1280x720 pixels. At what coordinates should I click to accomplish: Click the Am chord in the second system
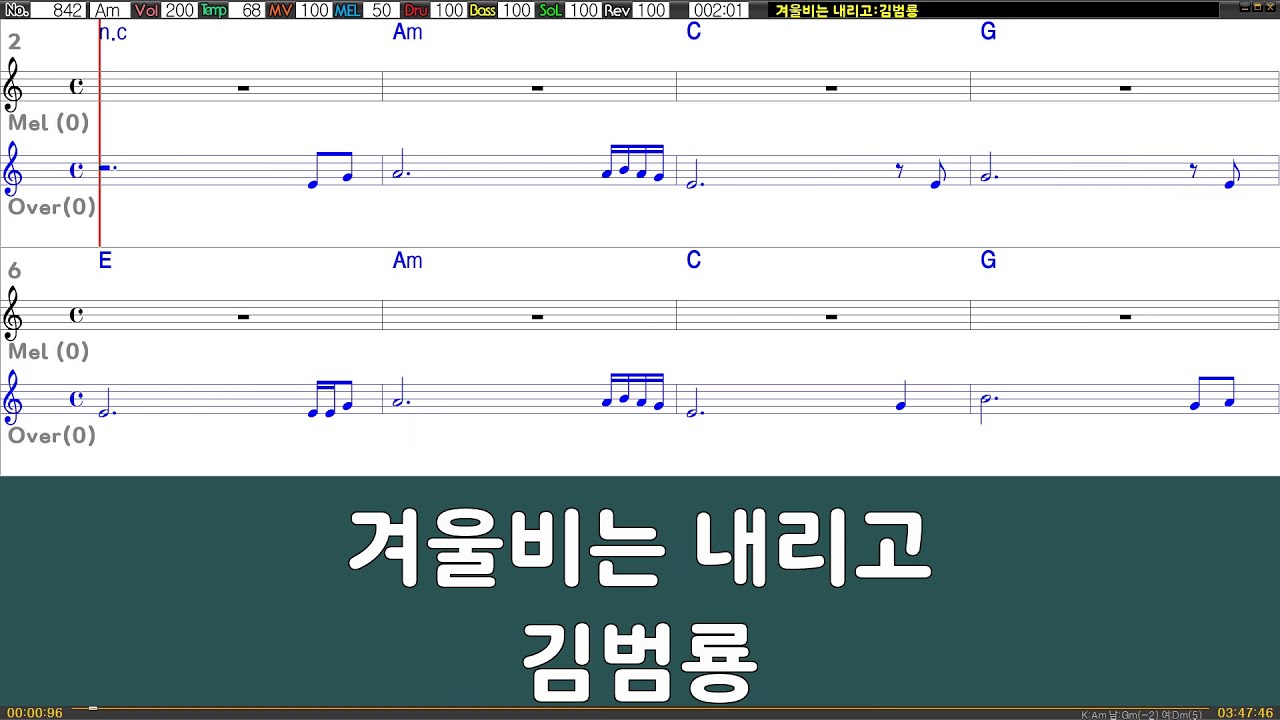click(407, 261)
